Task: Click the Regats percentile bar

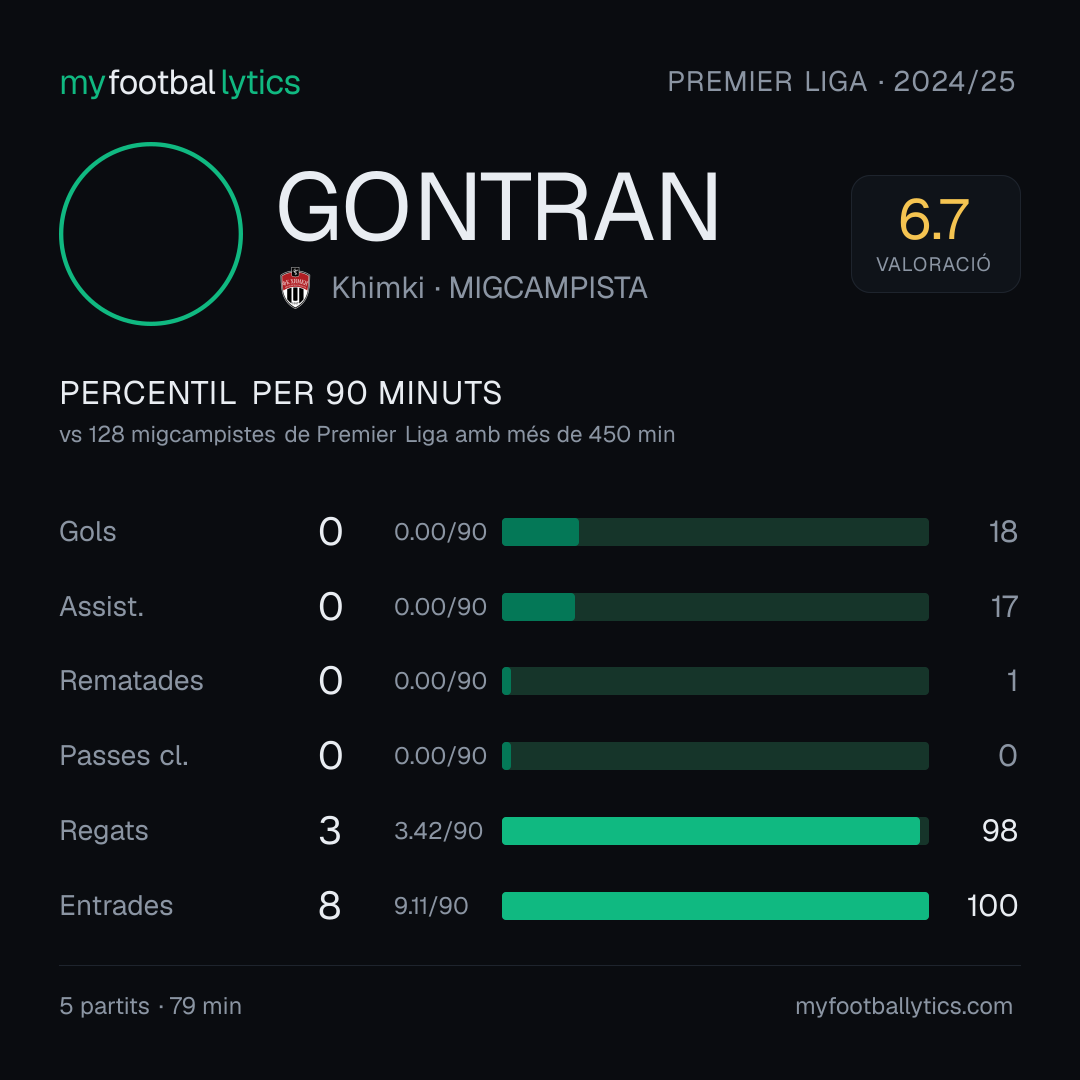Action: (715, 831)
